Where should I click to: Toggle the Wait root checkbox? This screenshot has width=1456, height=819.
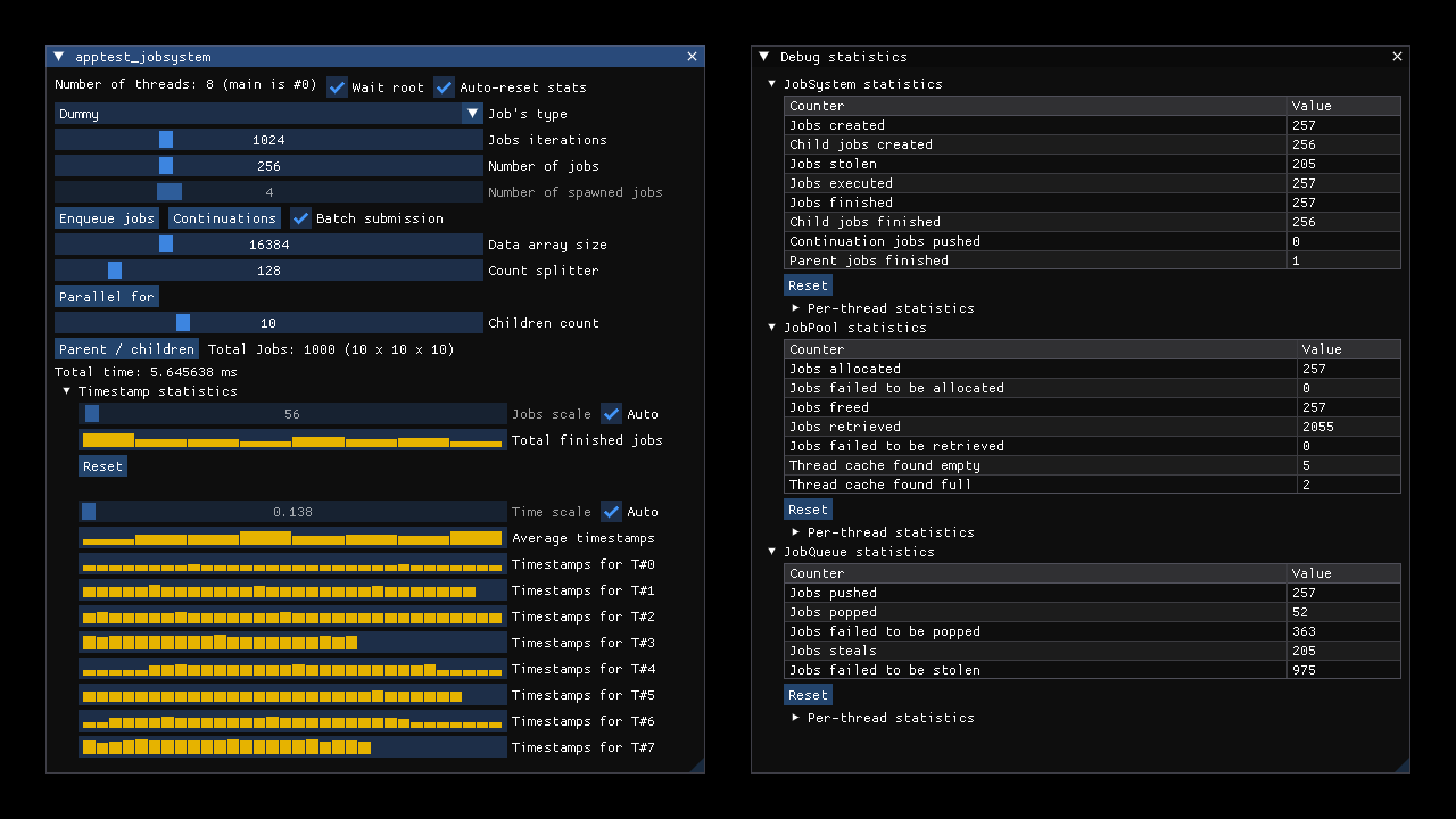coord(337,87)
